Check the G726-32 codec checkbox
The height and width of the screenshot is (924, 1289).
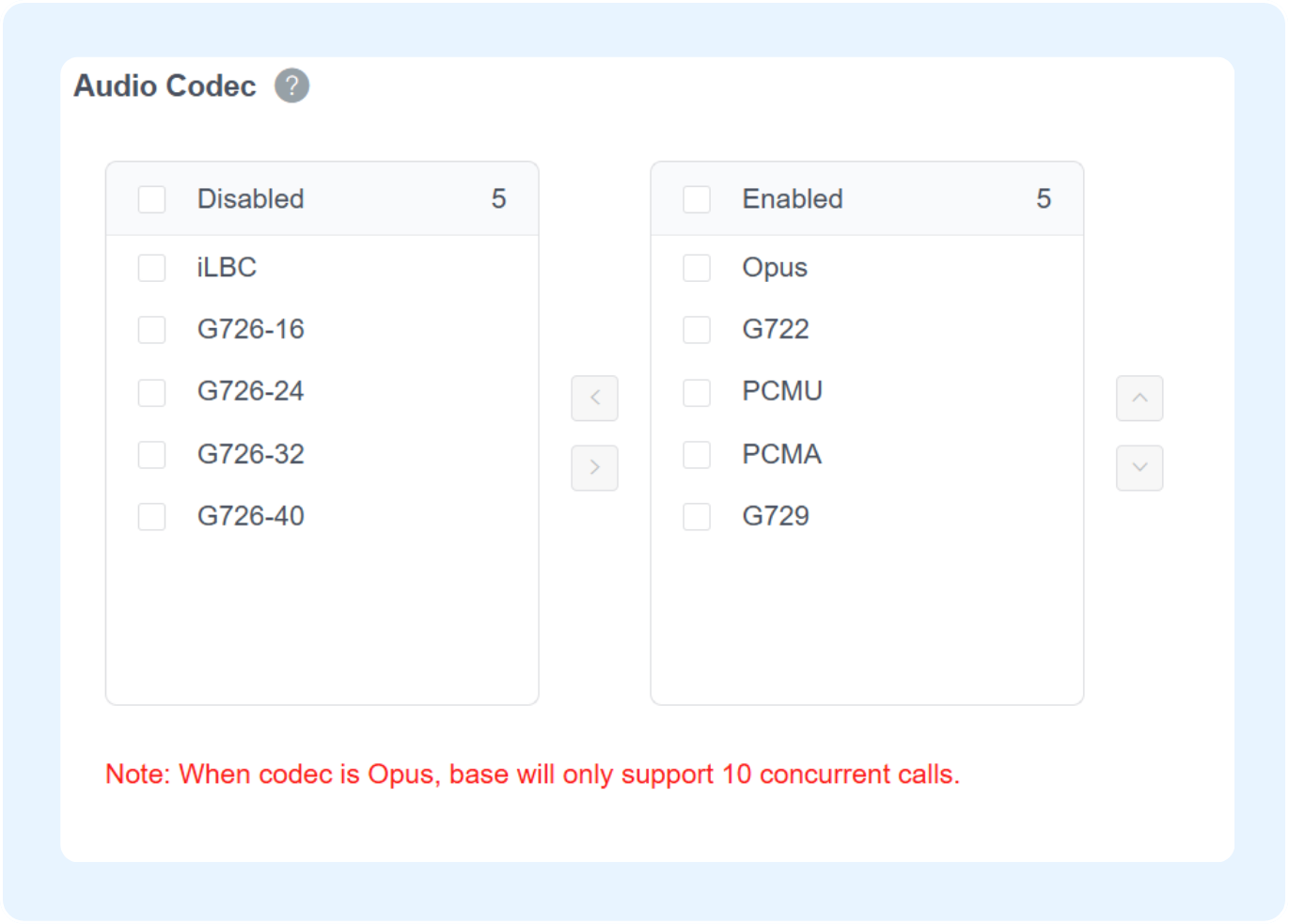pos(151,455)
